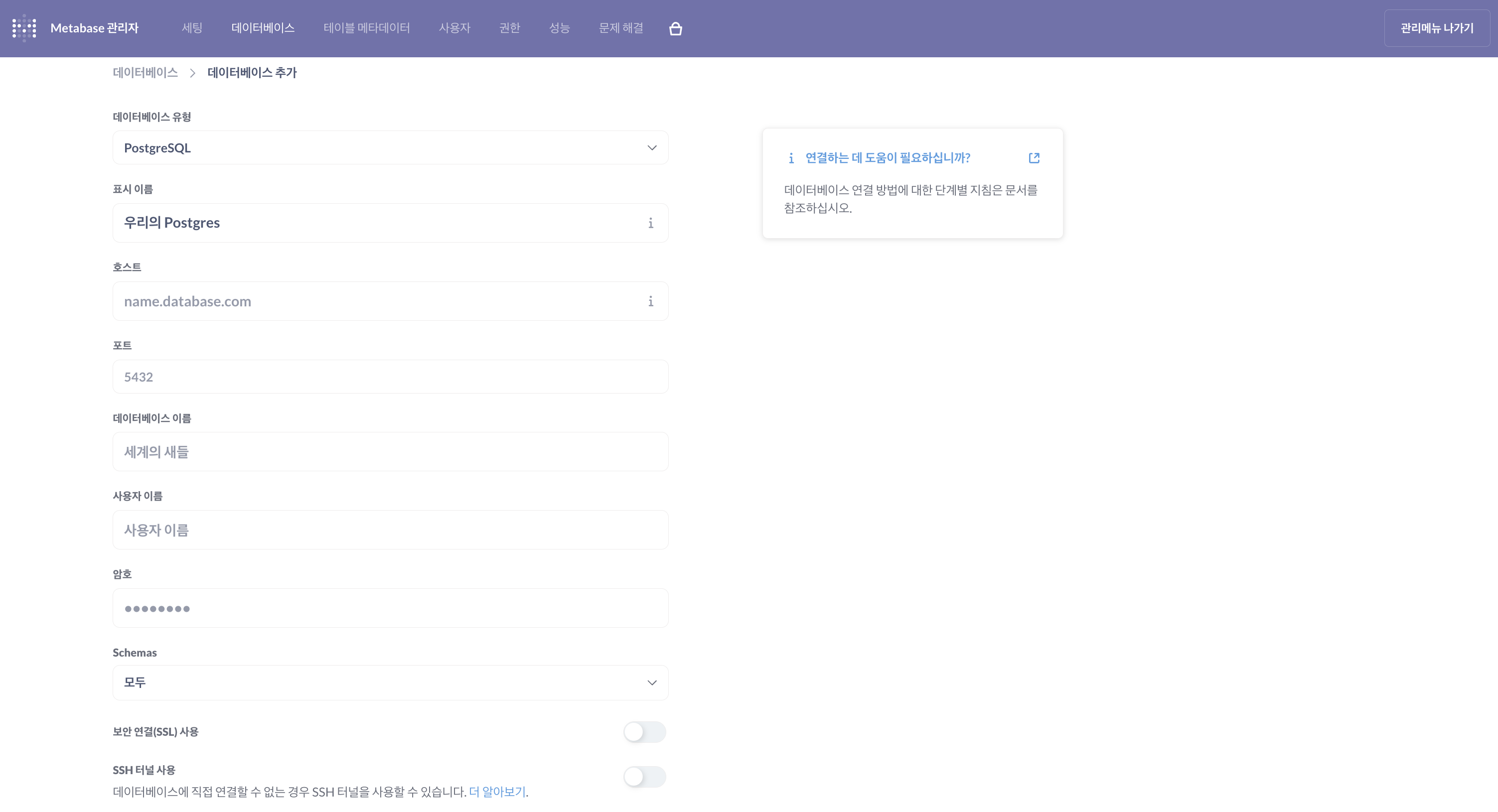Open external link icon in help card
Screen dimensions: 1498x812
[x=1034, y=158]
